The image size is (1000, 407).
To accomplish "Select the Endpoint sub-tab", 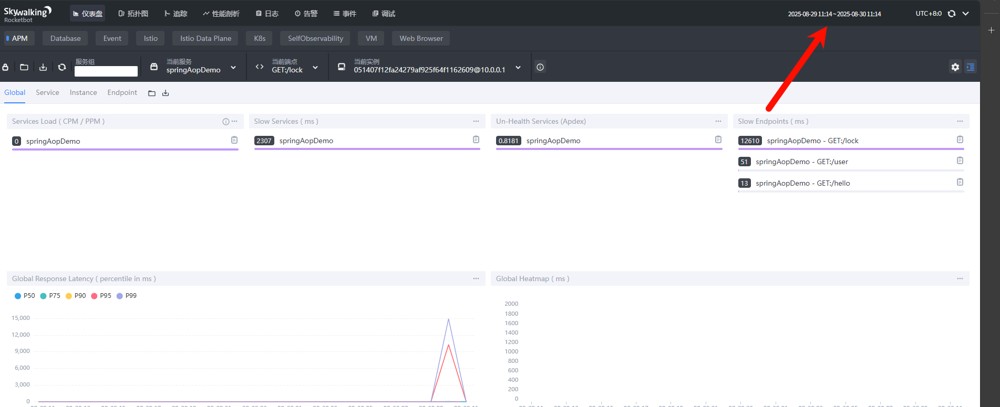I will [x=122, y=92].
